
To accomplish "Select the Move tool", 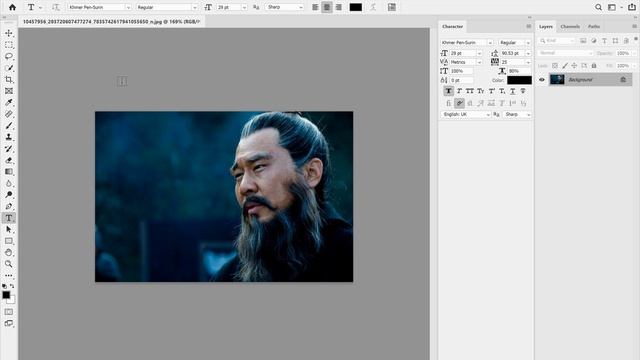I will [9, 33].
